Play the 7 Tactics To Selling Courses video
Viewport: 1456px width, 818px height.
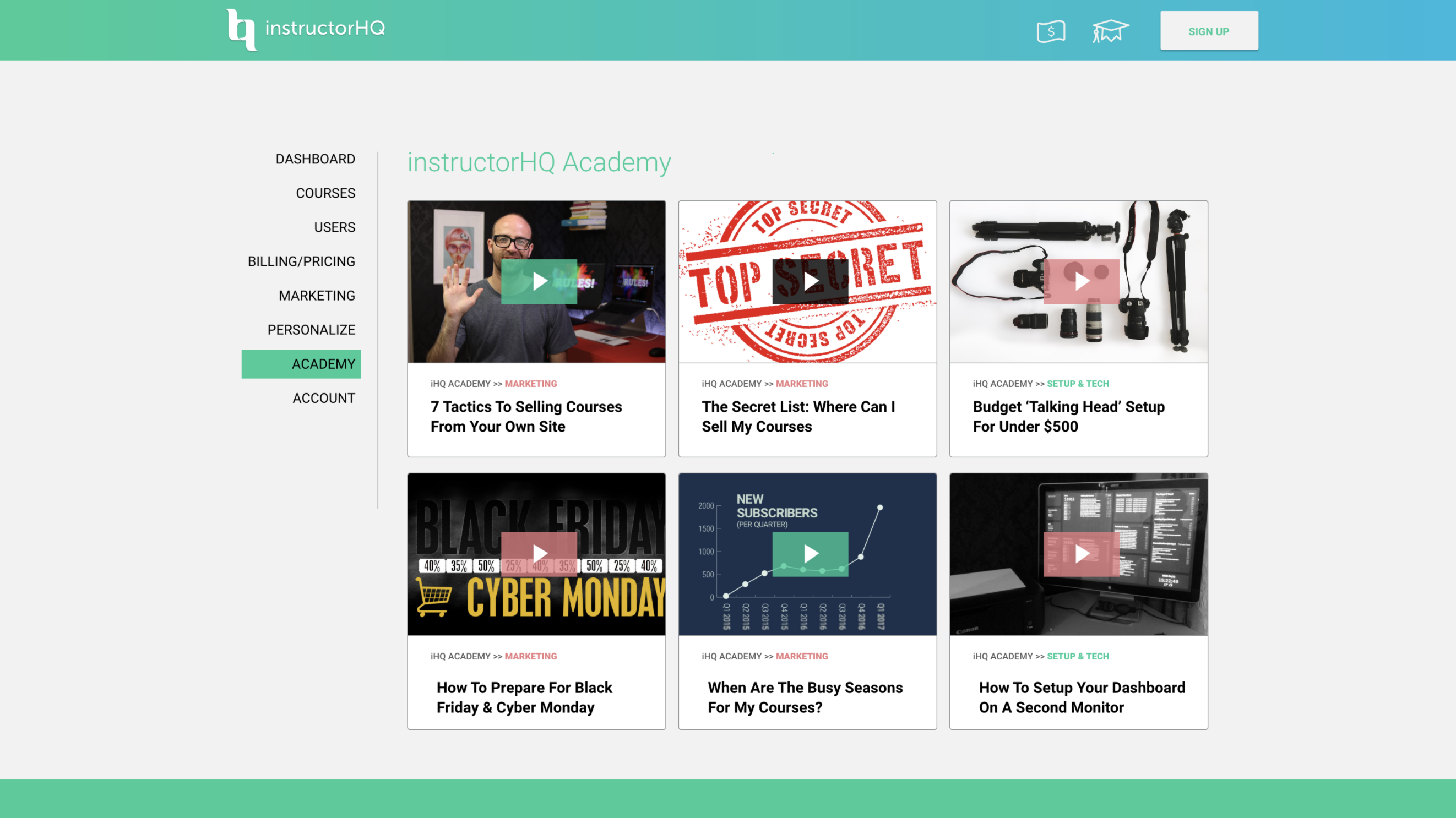pyautogui.click(x=539, y=281)
